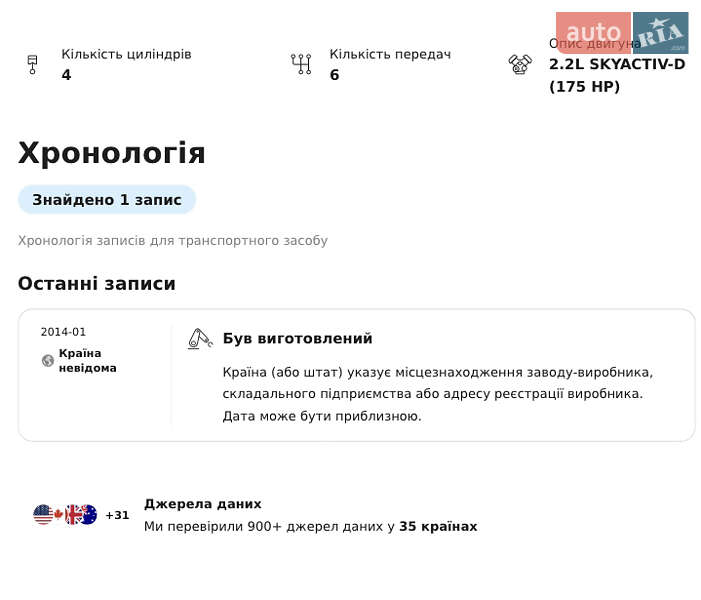The image size is (701, 600).
Task: Click the robot arm manufacturing icon
Action: coord(200,339)
